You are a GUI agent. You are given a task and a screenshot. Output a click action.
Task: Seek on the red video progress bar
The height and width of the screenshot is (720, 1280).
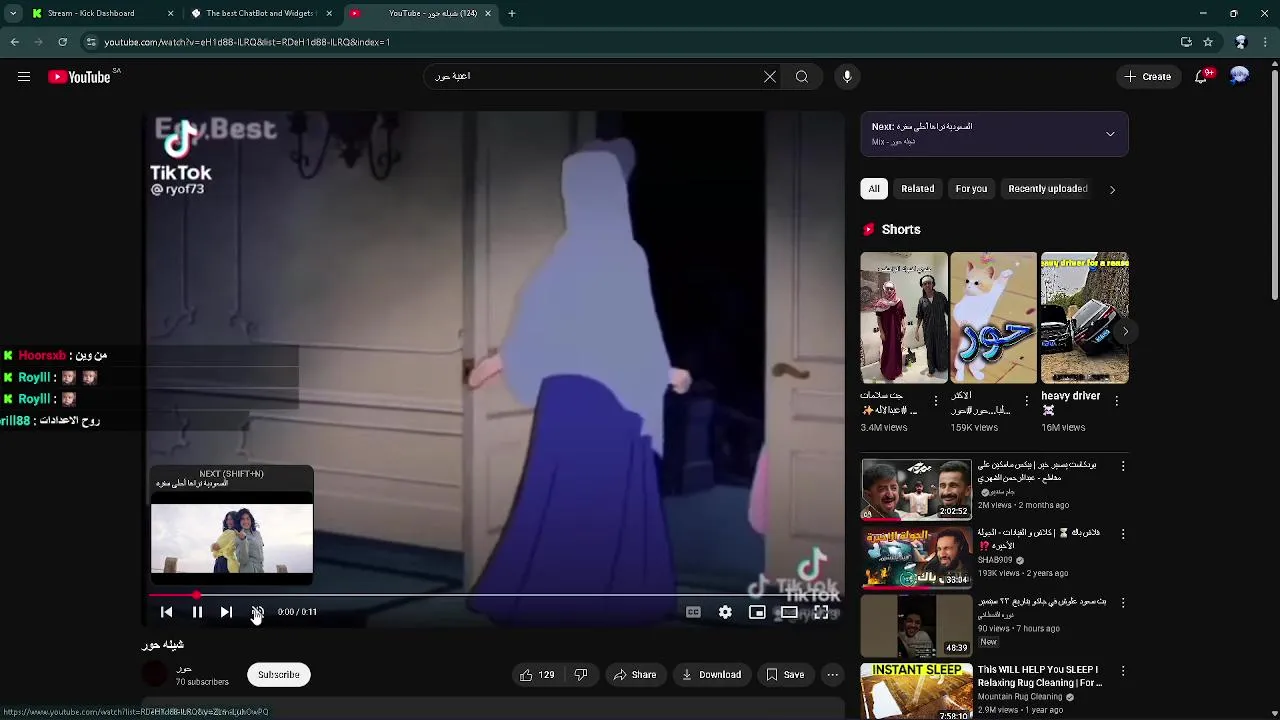pos(495,595)
